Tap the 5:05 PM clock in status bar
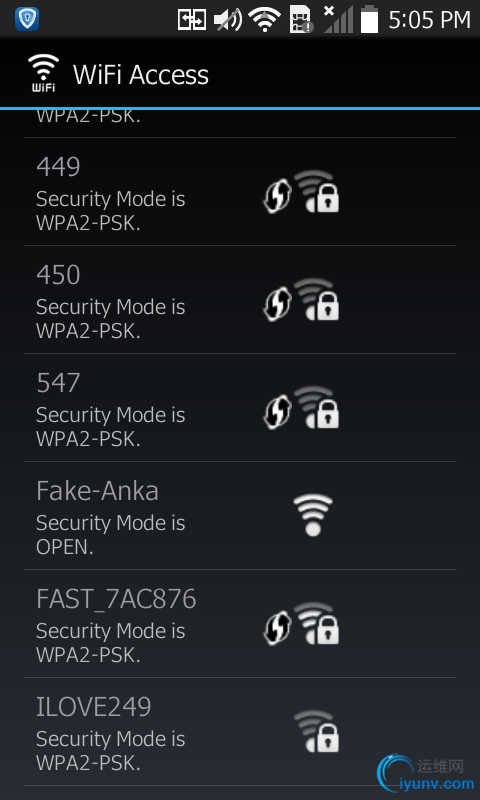 (x=430, y=20)
